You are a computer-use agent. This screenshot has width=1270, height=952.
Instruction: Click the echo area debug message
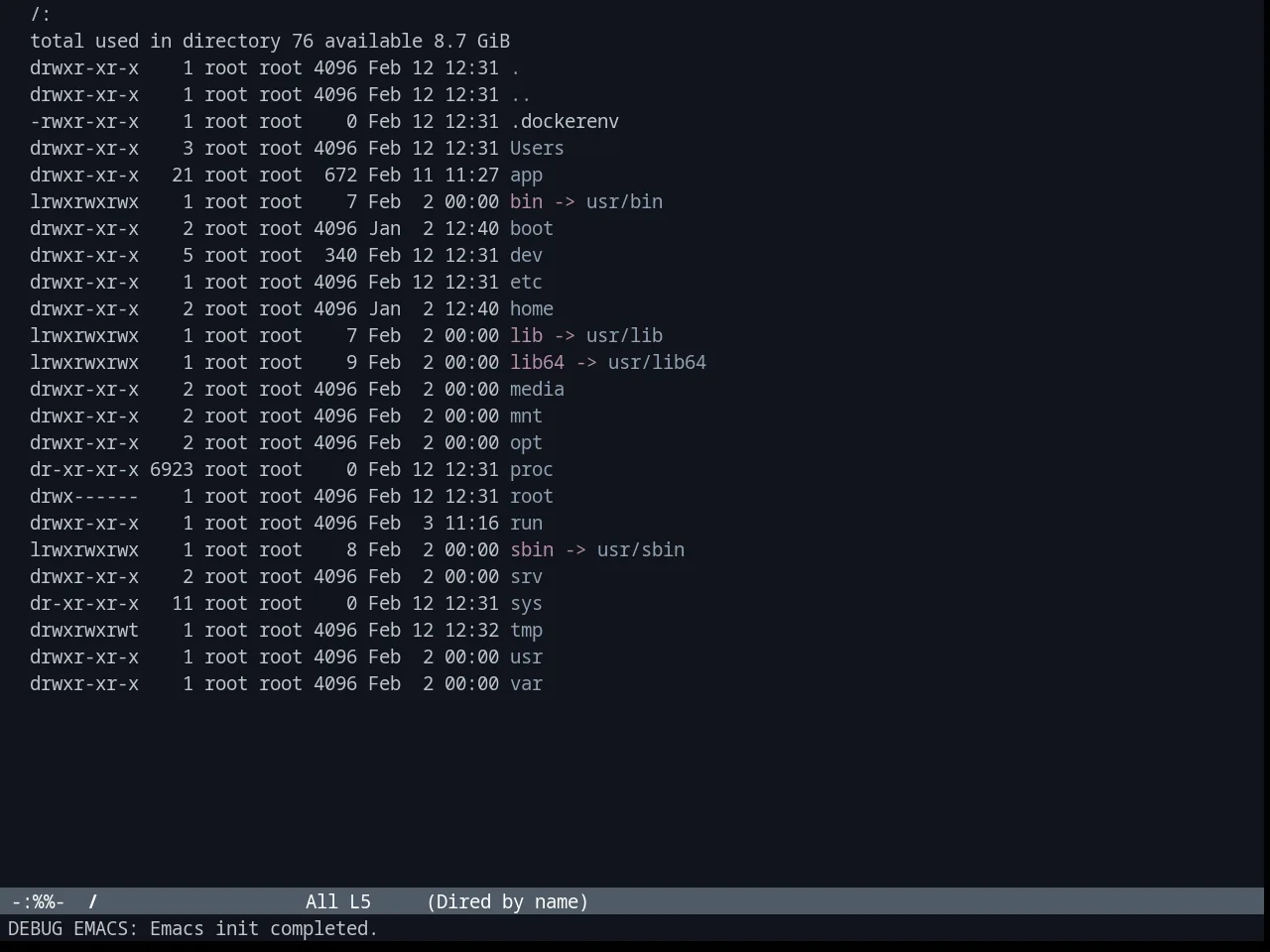[193, 928]
